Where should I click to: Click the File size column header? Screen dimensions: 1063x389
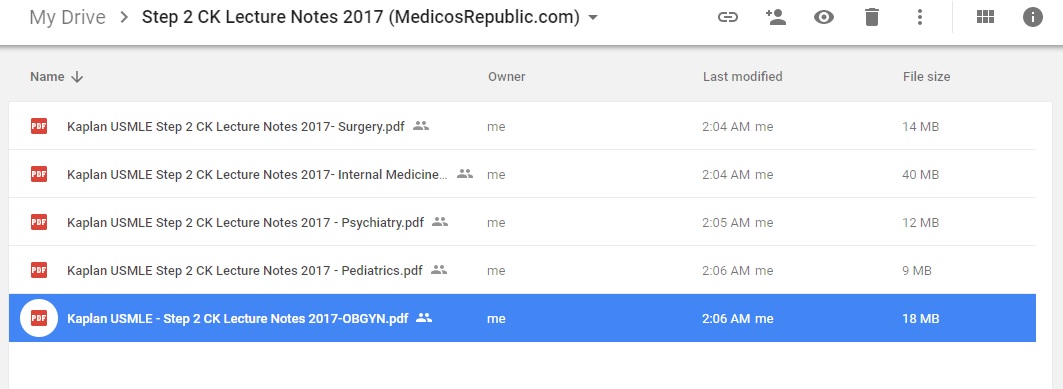click(x=926, y=77)
